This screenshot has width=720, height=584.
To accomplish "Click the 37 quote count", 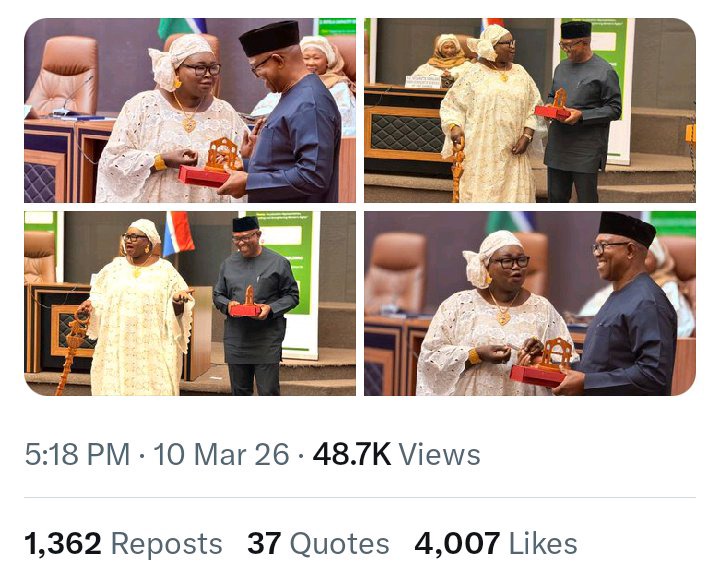I will (x=264, y=544).
